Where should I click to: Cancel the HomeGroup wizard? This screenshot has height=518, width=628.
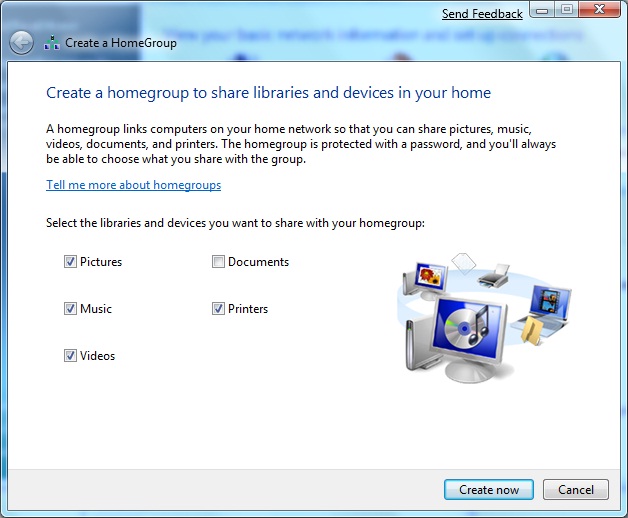point(576,490)
